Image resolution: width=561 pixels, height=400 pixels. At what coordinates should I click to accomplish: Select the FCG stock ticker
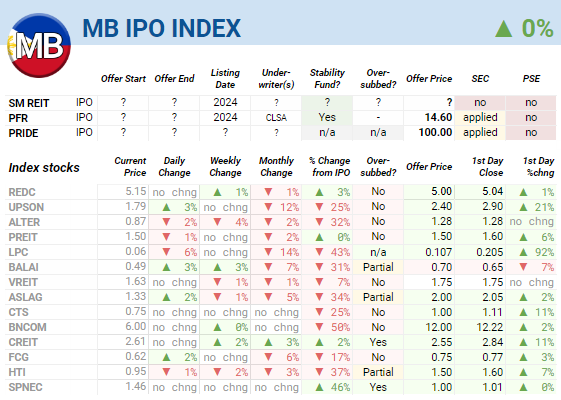tap(19, 358)
